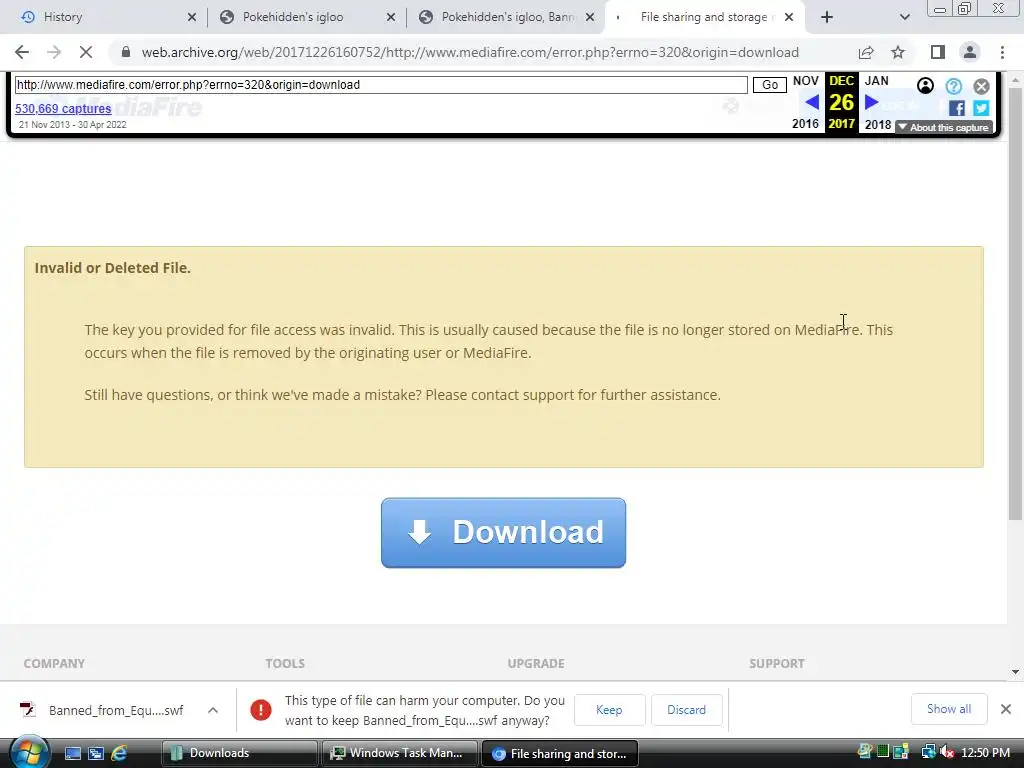Share capture on Facebook

pos(957,108)
